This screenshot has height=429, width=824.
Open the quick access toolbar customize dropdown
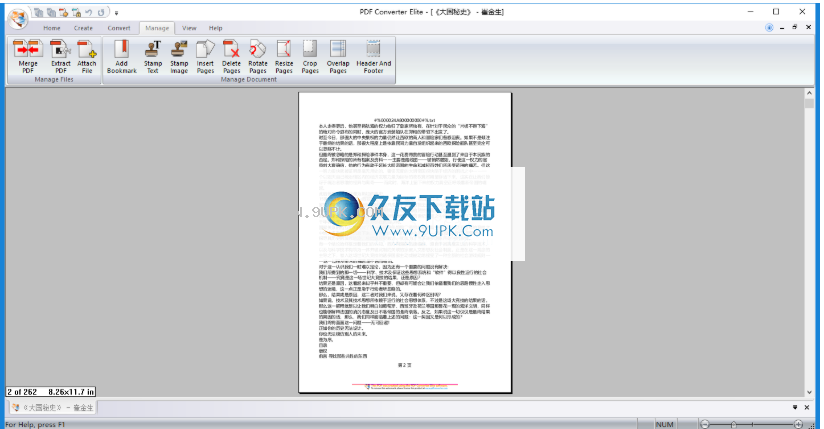116,13
